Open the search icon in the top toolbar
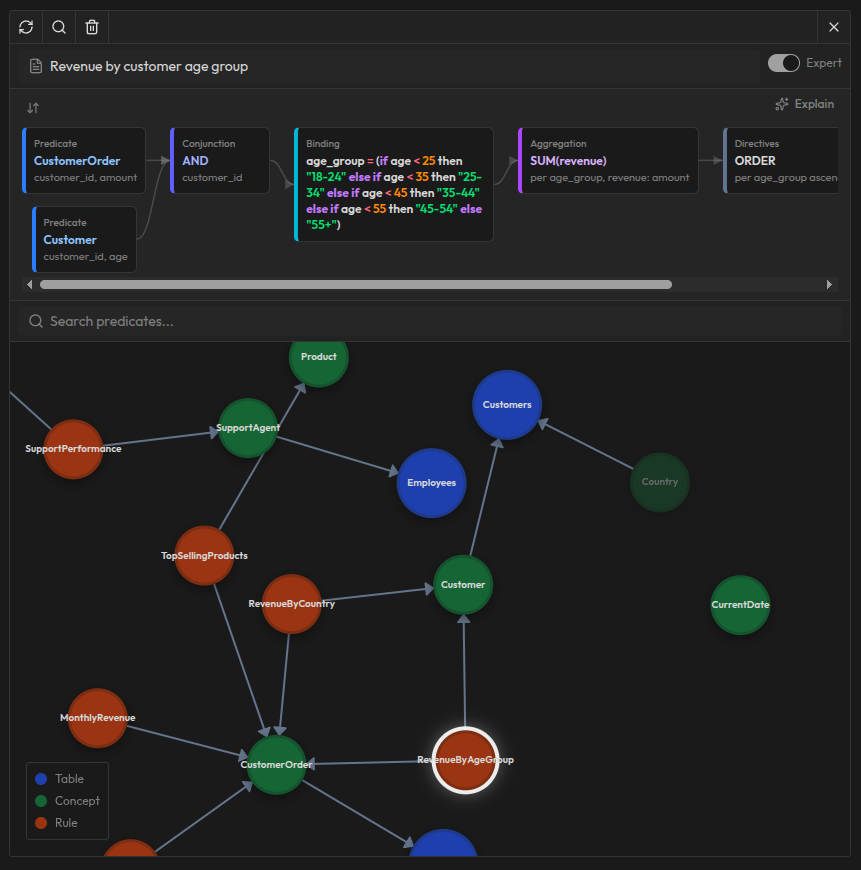 click(58, 27)
